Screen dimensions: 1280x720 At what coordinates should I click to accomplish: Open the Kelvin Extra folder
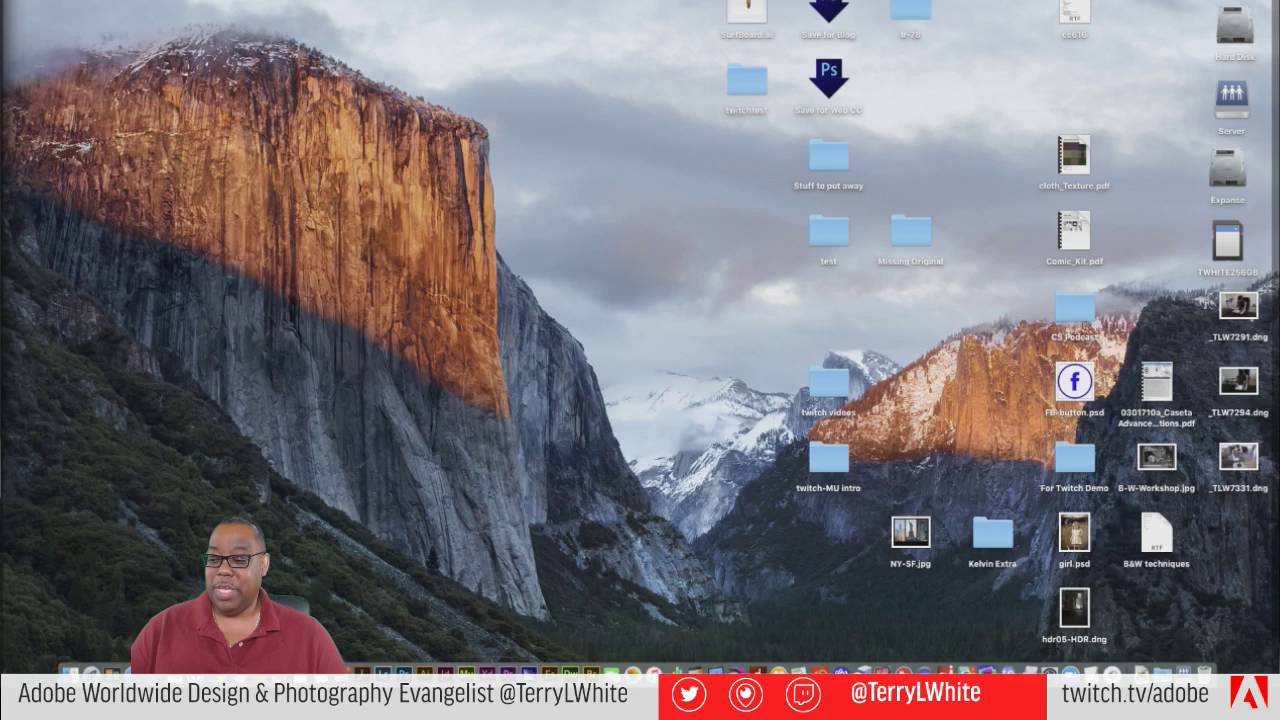[993, 532]
